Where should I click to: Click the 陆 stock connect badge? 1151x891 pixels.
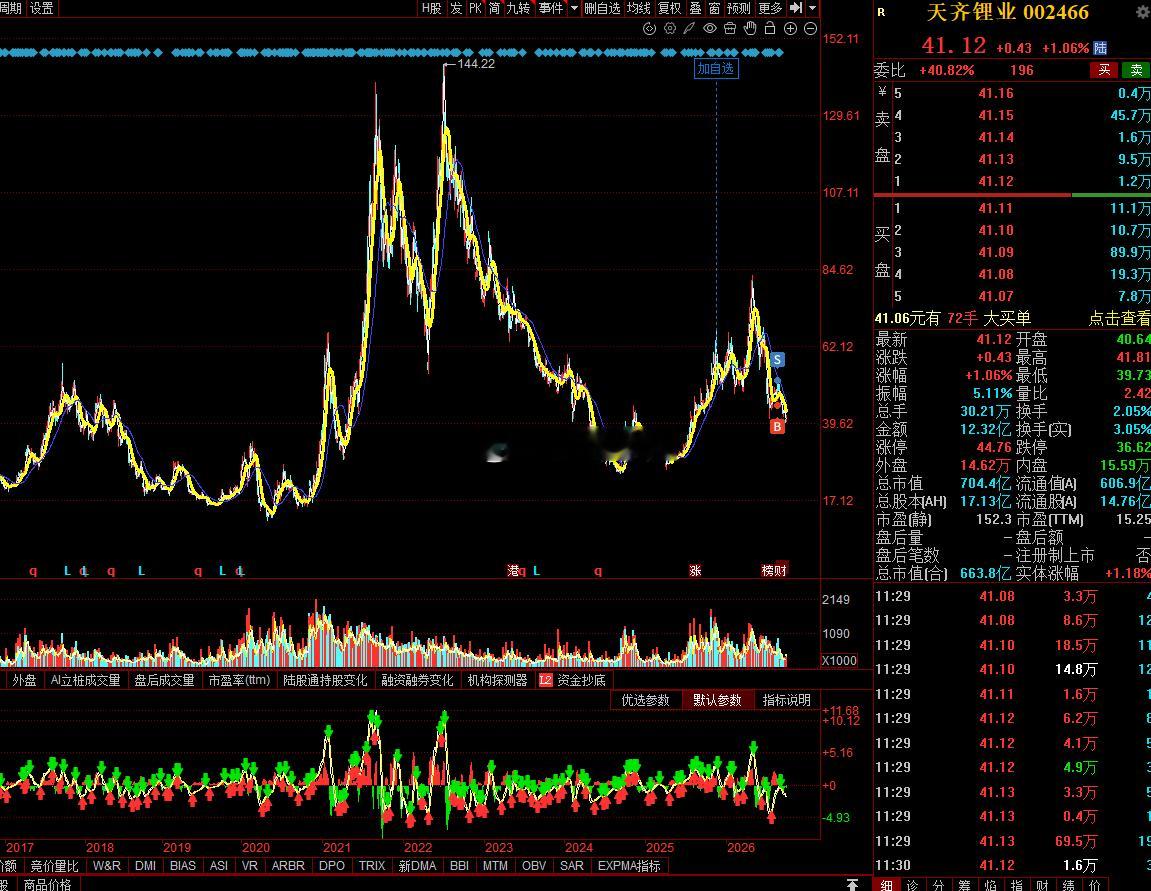point(1100,48)
